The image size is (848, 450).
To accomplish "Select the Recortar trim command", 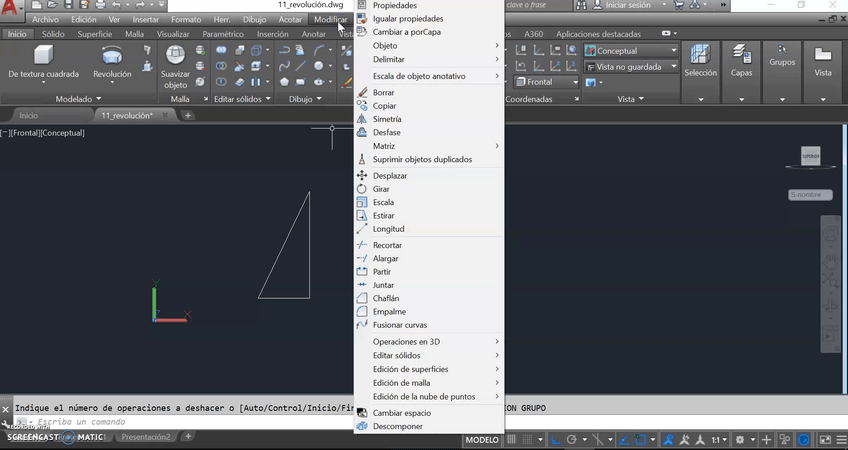I will [387, 245].
